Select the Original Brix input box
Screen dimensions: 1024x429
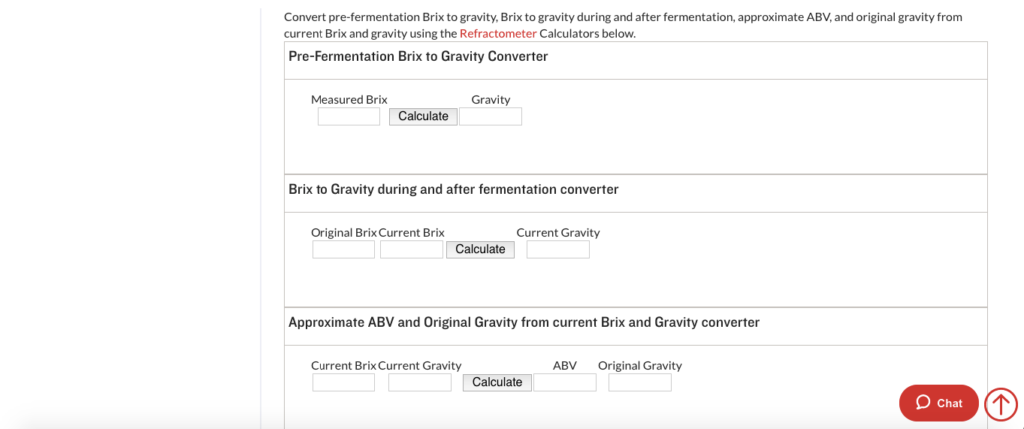344,249
